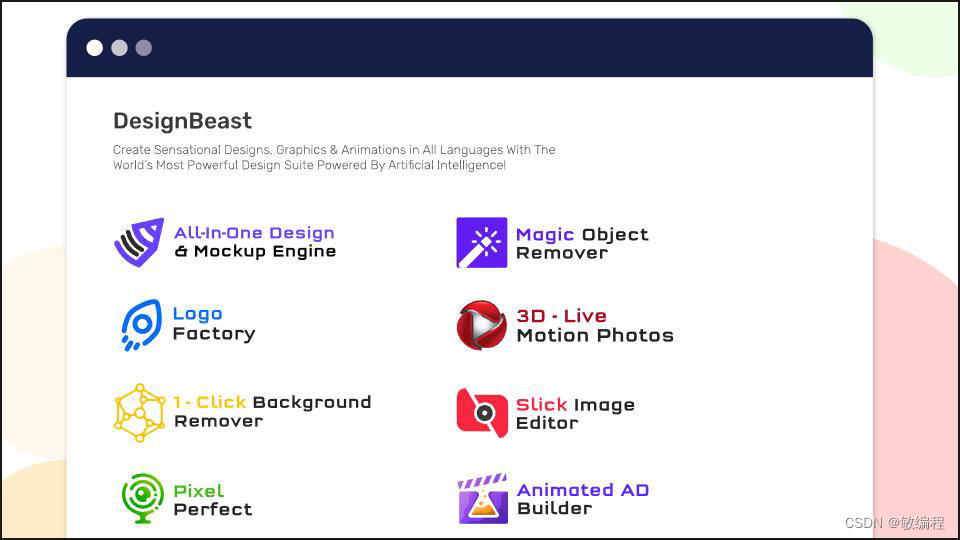Viewport: 960px width, 540px height.
Task: Click the Animated AD Builder clapperboard icon
Action: (x=483, y=498)
